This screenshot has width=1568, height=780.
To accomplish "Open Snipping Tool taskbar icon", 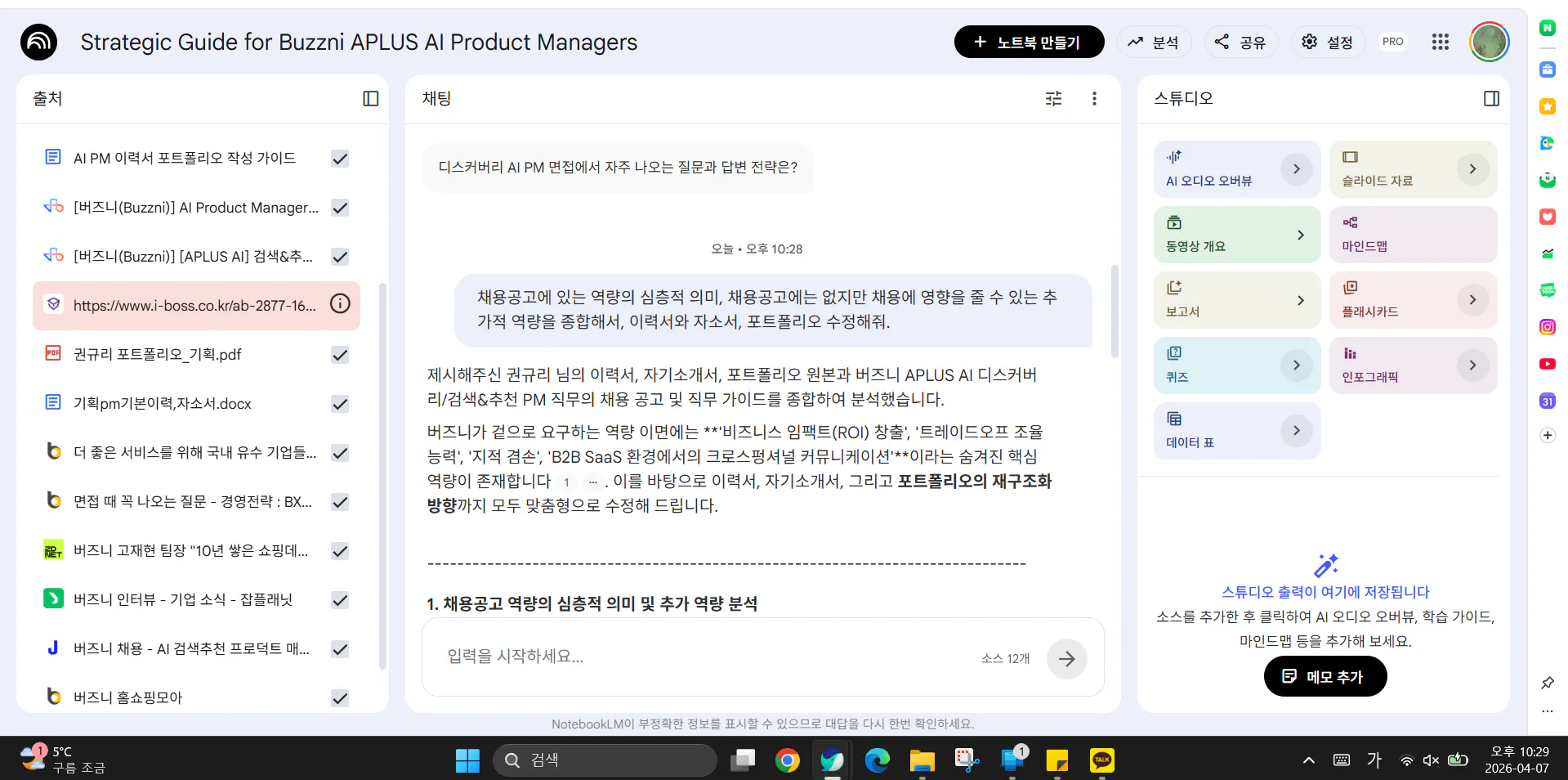I will click(x=967, y=760).
